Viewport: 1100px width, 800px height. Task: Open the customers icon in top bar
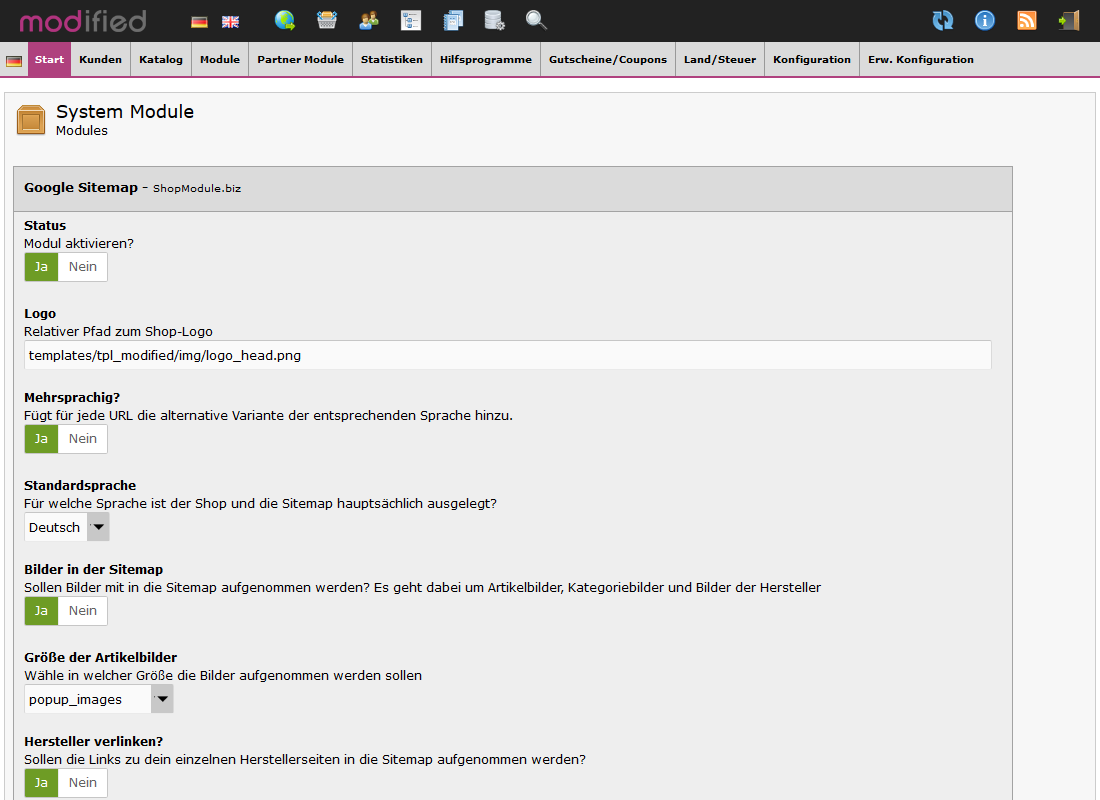click(x=369, y=20)
